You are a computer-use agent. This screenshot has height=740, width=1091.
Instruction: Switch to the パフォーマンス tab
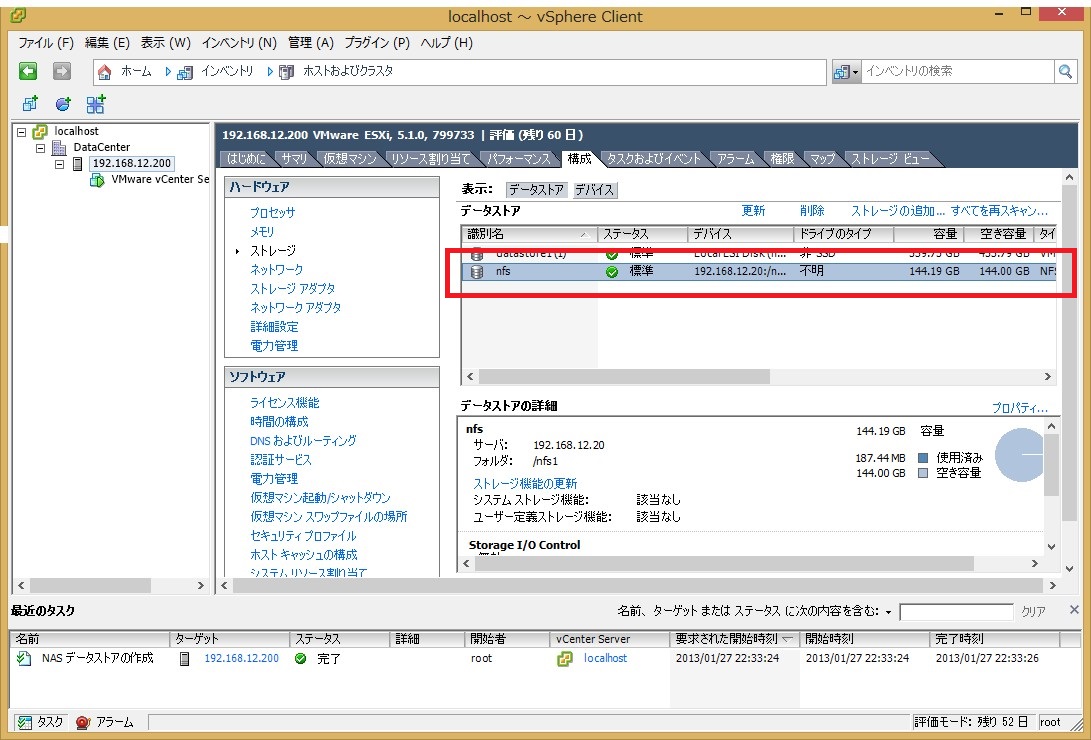(x=518, y=159)
